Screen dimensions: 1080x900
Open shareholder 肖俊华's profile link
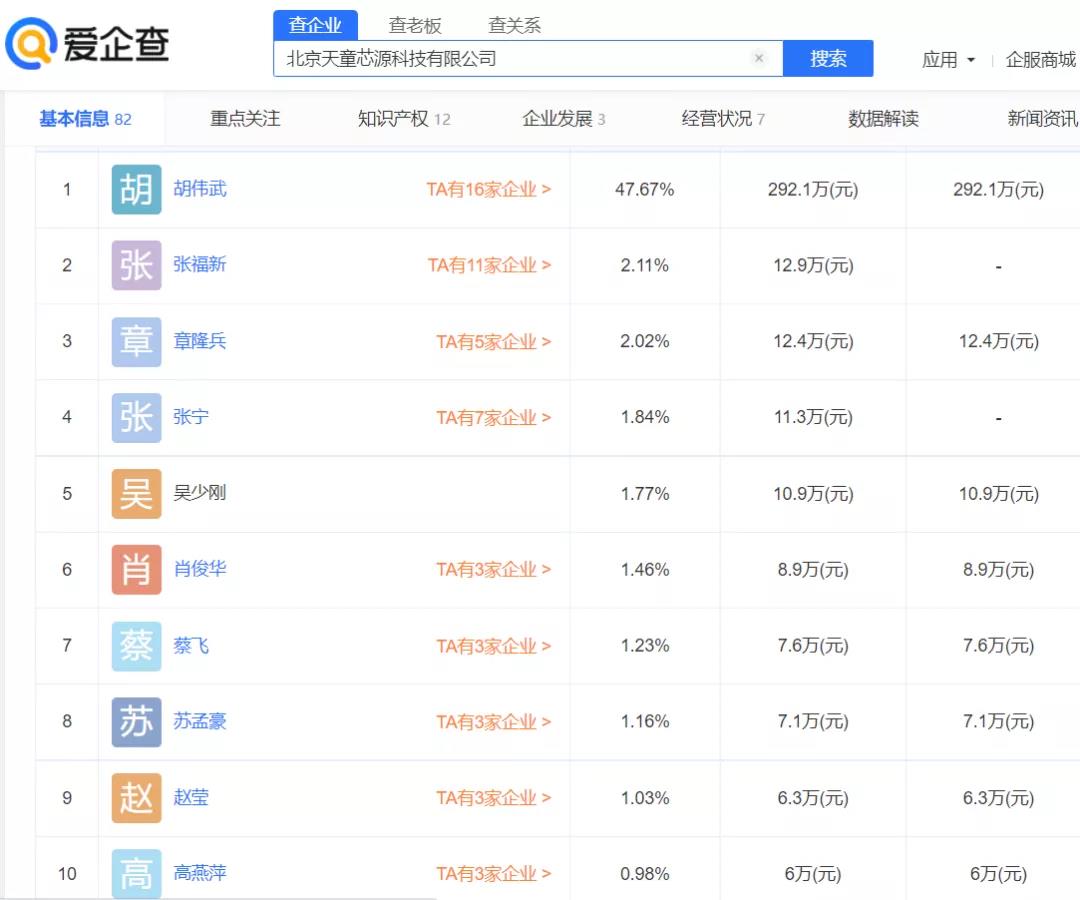tap(200, 569)
